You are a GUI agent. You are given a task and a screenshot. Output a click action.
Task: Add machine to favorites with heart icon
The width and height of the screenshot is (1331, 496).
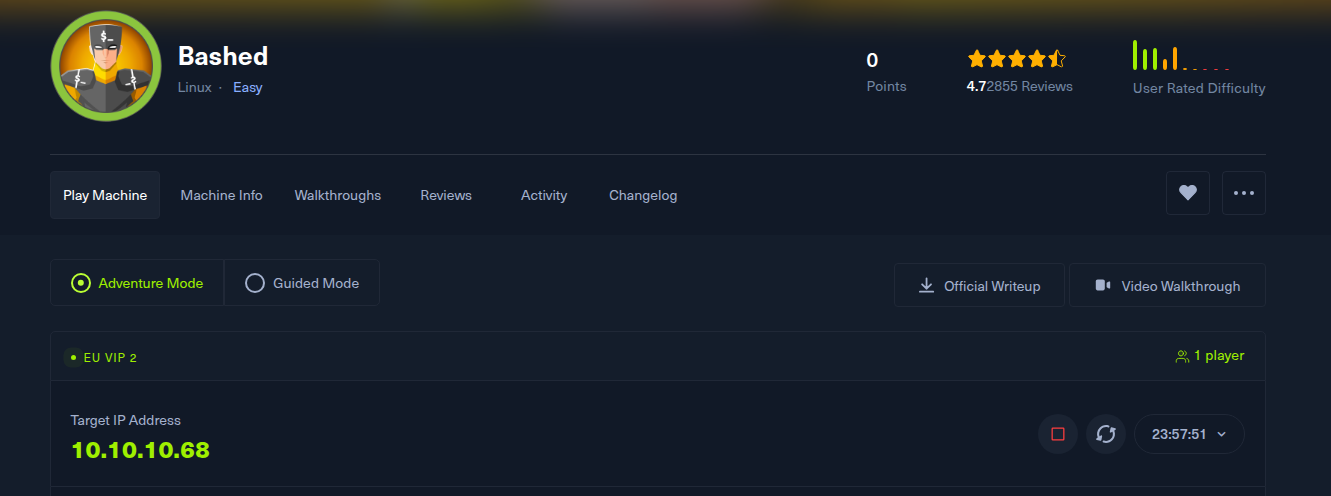click(x=1188, y=193)
